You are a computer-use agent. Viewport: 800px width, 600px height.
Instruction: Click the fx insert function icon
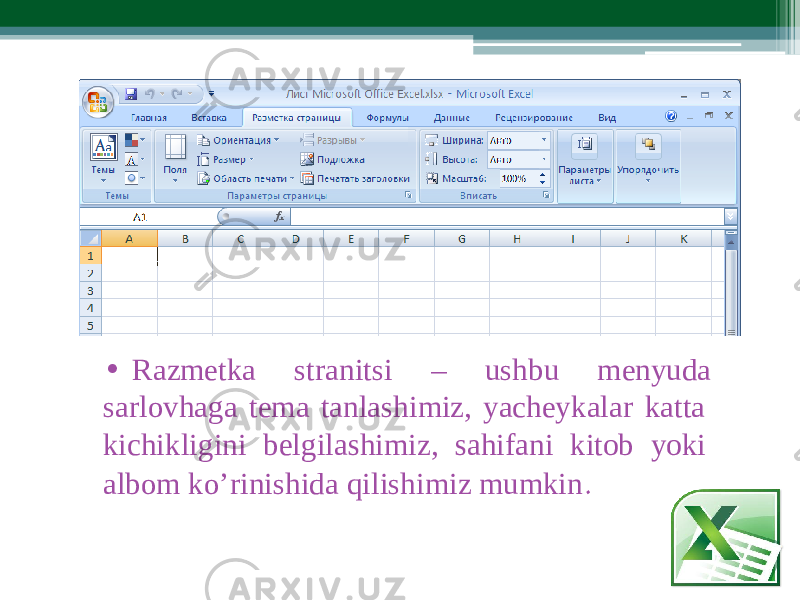pos(279,217)
